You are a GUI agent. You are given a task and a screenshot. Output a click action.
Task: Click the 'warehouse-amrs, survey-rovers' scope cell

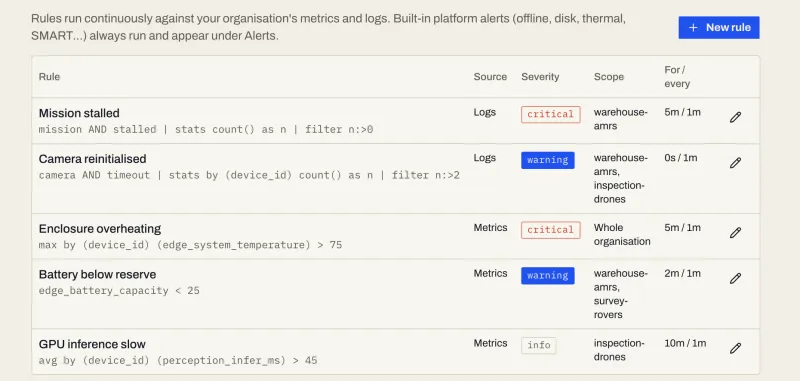[x=620, y=294]
